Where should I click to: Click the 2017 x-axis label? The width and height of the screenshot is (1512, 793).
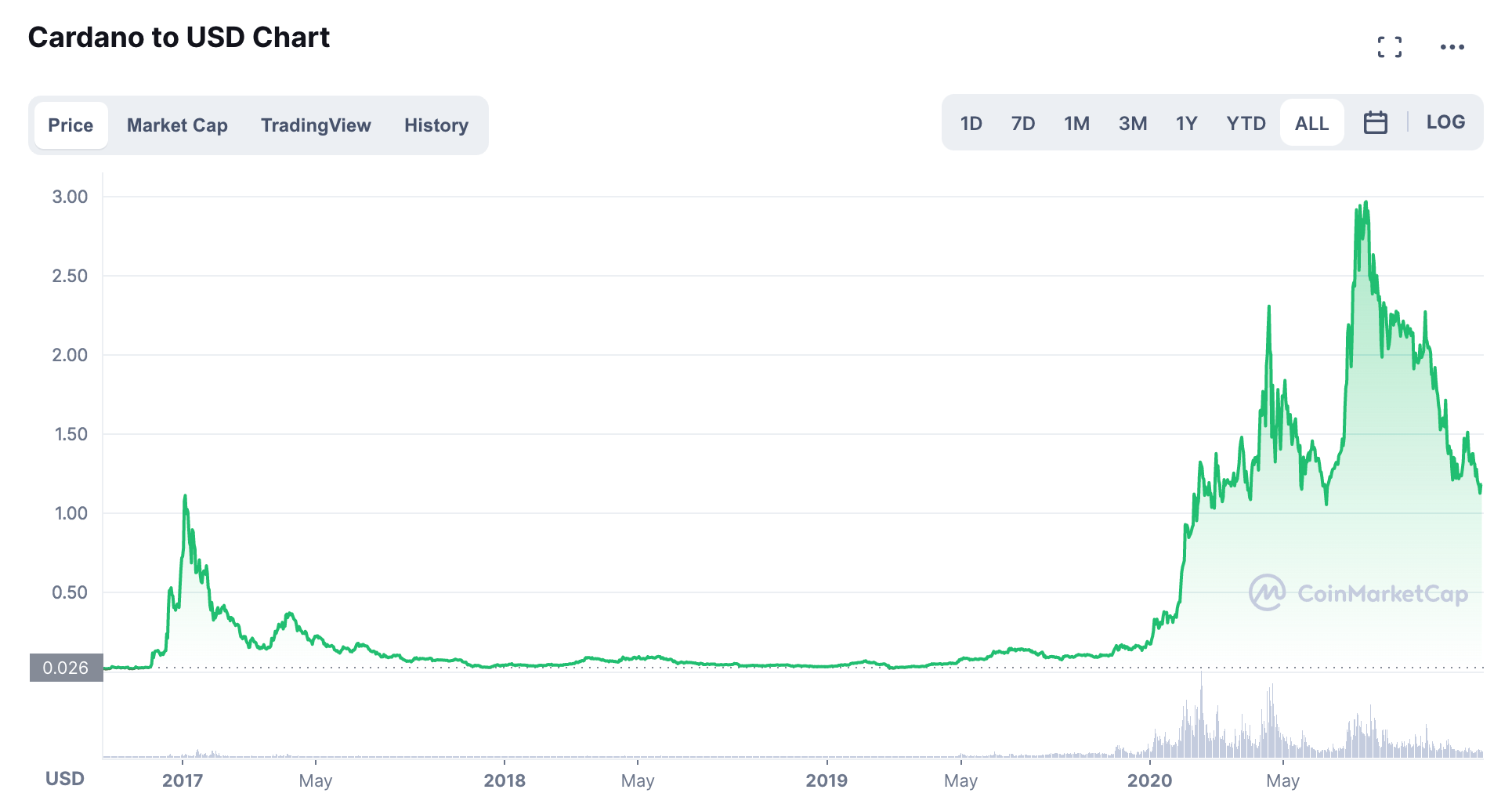[x=183, y=780]
